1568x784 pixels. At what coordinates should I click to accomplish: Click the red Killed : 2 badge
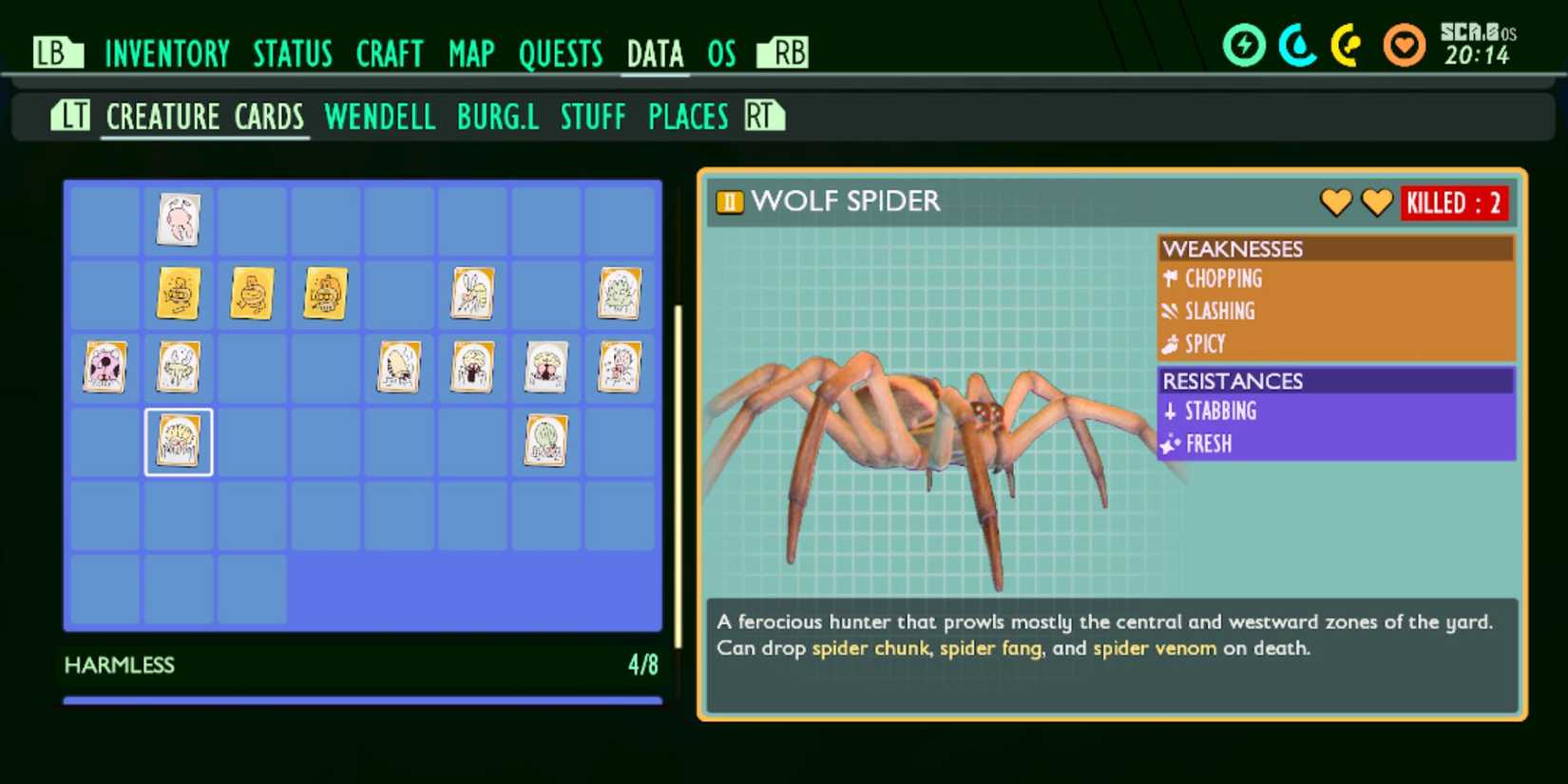[x=1454, y=203]
